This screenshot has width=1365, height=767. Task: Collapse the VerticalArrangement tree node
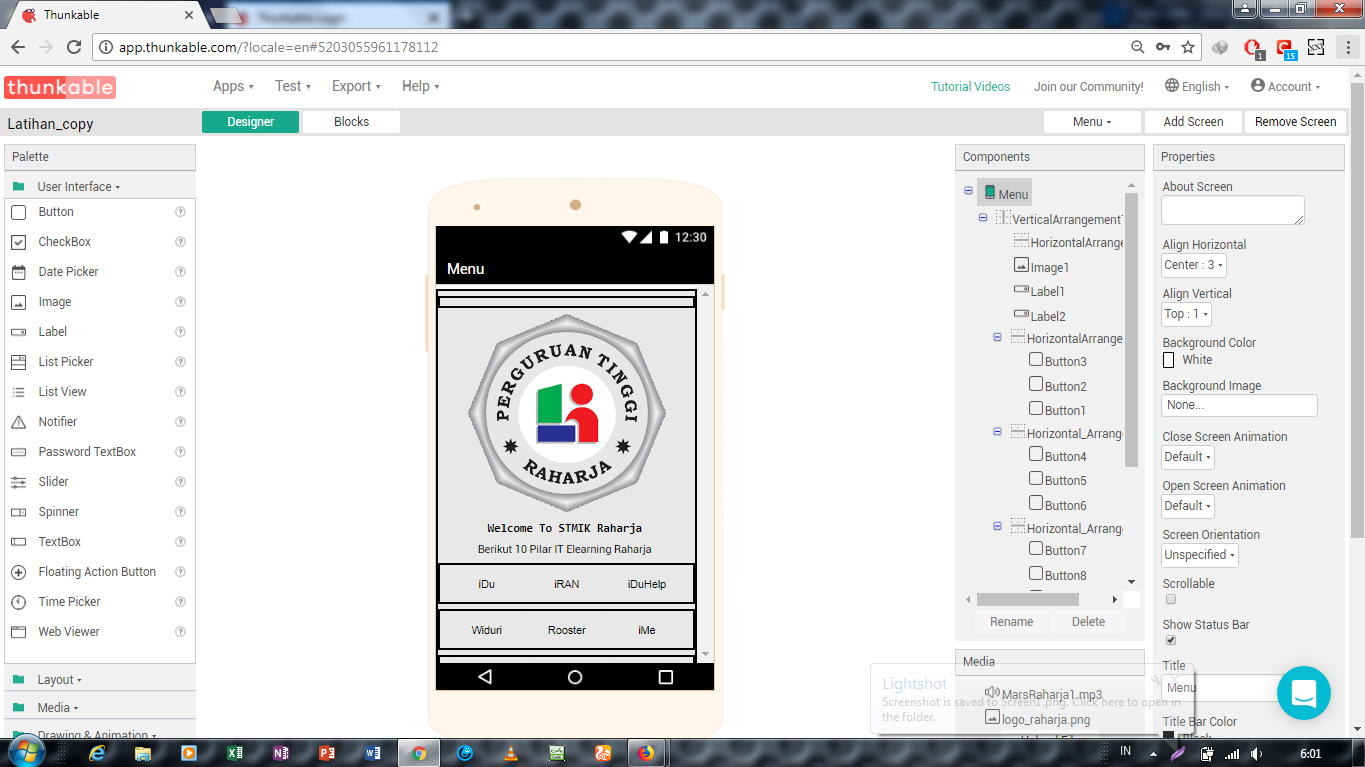(983, 218)
